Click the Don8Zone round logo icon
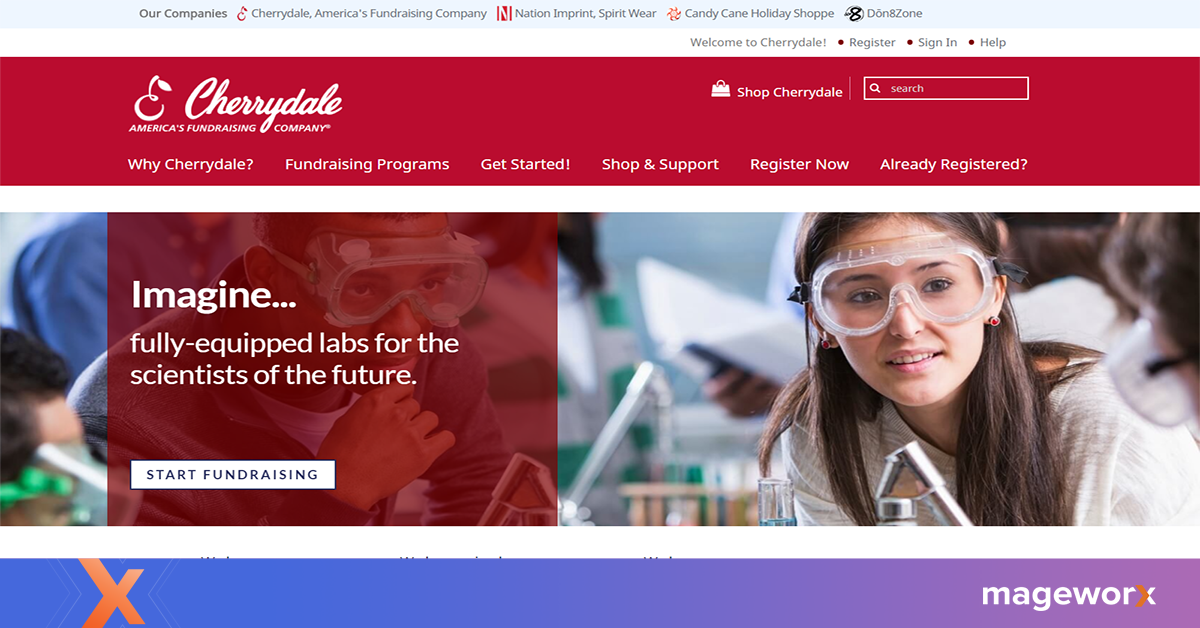1200x628 pixels. tap(854, 14)
